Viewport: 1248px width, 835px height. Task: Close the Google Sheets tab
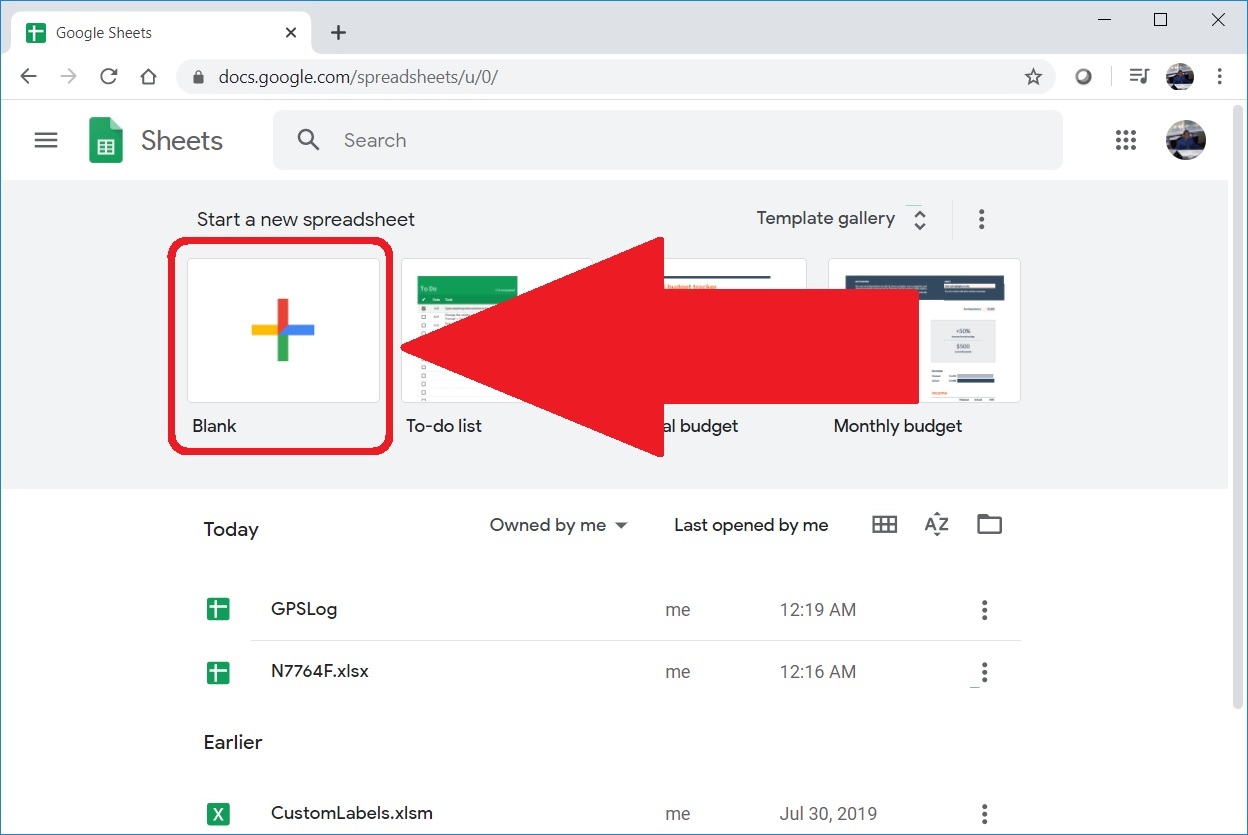pyautogui.click(x=291, y=33)
